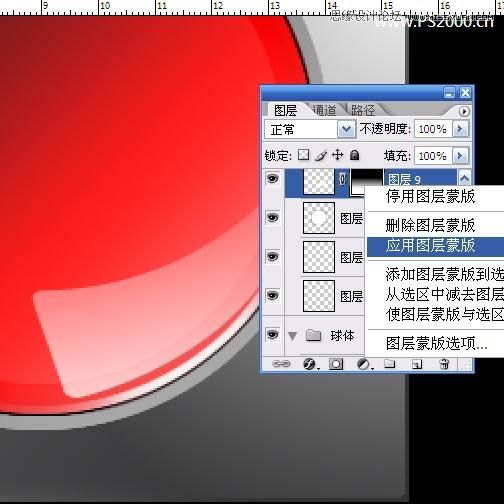Toggle visibility of third layer row
The image size is (504, 504).
[273, 257]
